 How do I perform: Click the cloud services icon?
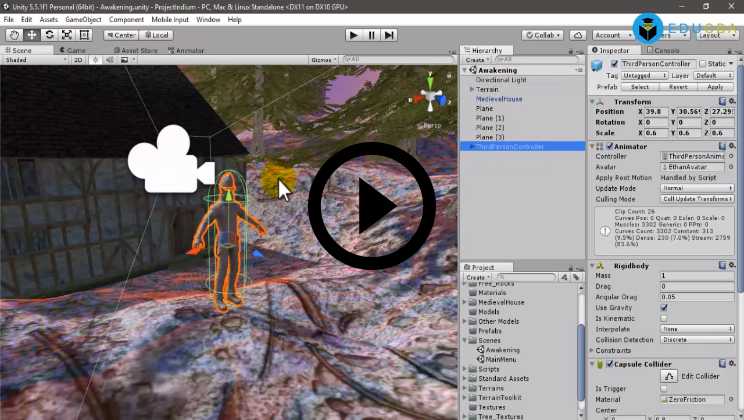click(x=577, y=35)
